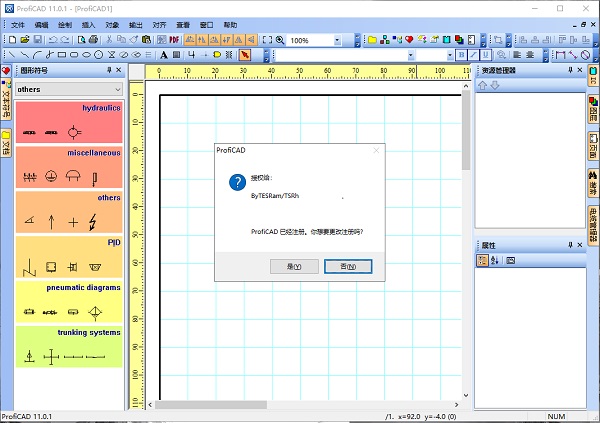Image resolution: width=600 pixels, height=423 pixels.
Task: Open the third menu (Draw)
Action: coord(65,25)
